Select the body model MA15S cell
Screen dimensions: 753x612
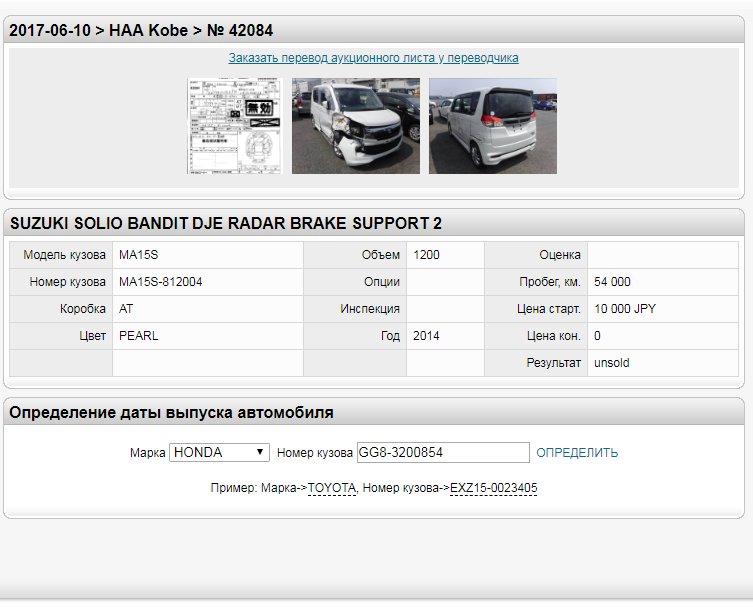pos(208,255)
